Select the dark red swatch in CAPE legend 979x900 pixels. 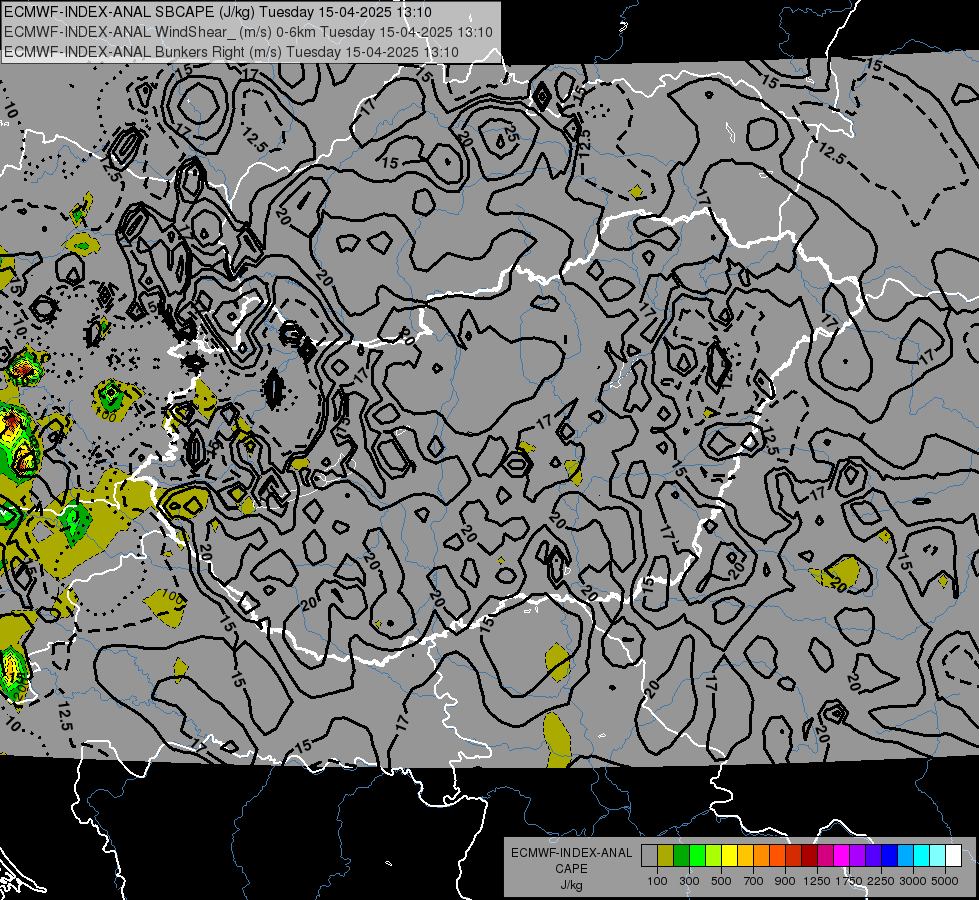(809, 856)
